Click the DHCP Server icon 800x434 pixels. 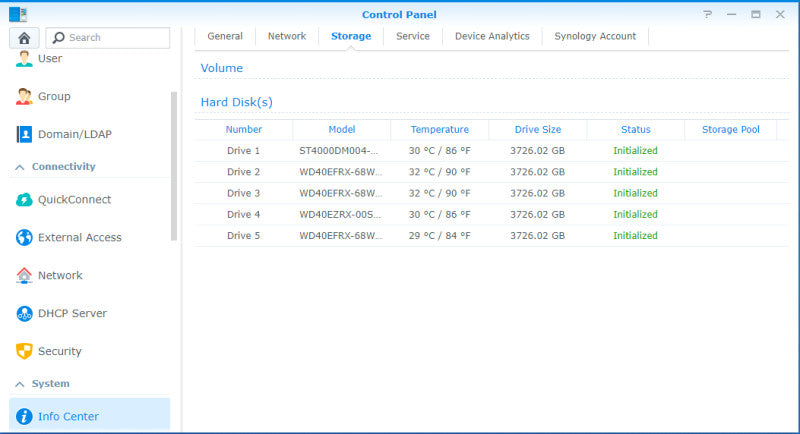[x=24, y=313]
